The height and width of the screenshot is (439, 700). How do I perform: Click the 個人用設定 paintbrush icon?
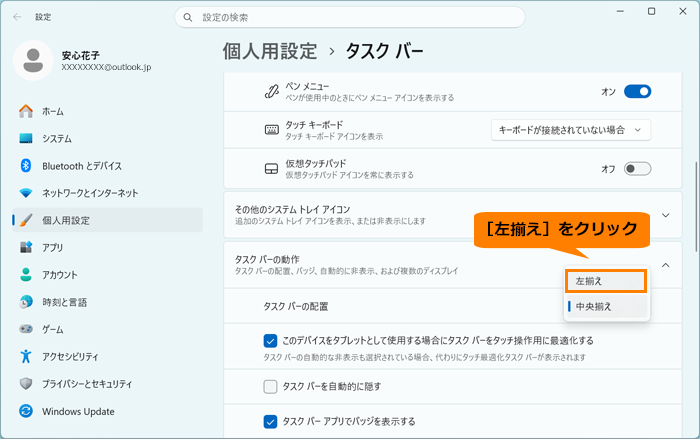tap(26, 220)
